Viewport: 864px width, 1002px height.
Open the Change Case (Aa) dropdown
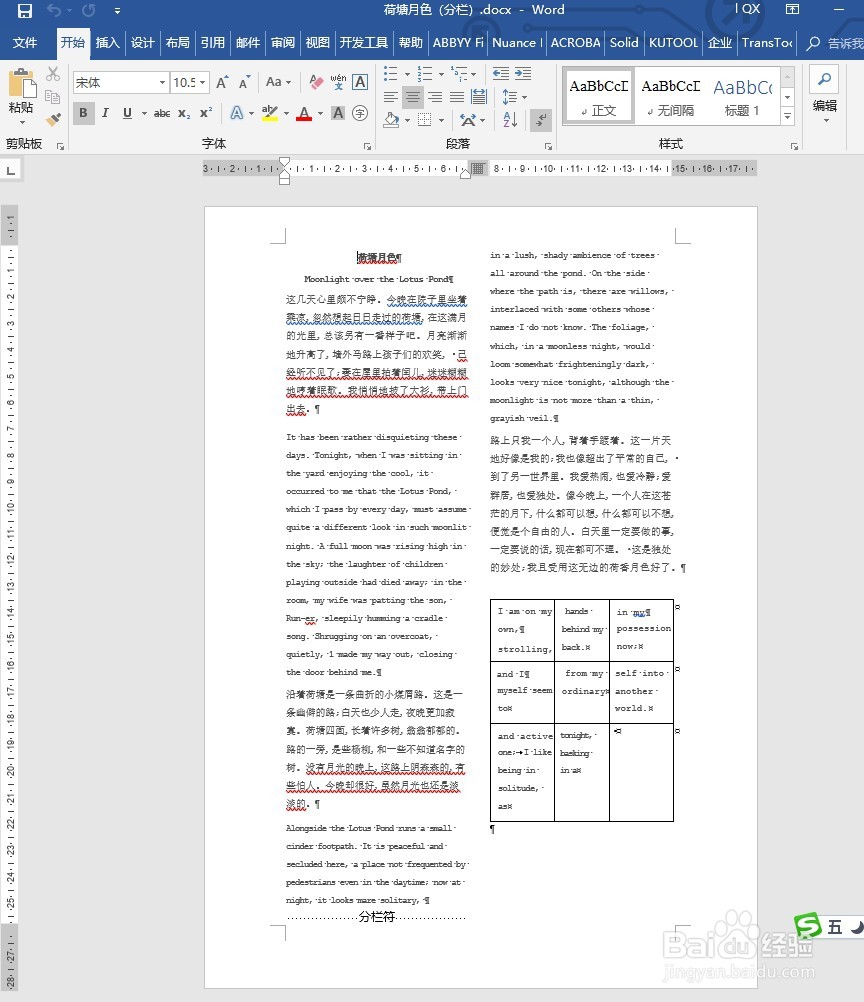(279, 82)
